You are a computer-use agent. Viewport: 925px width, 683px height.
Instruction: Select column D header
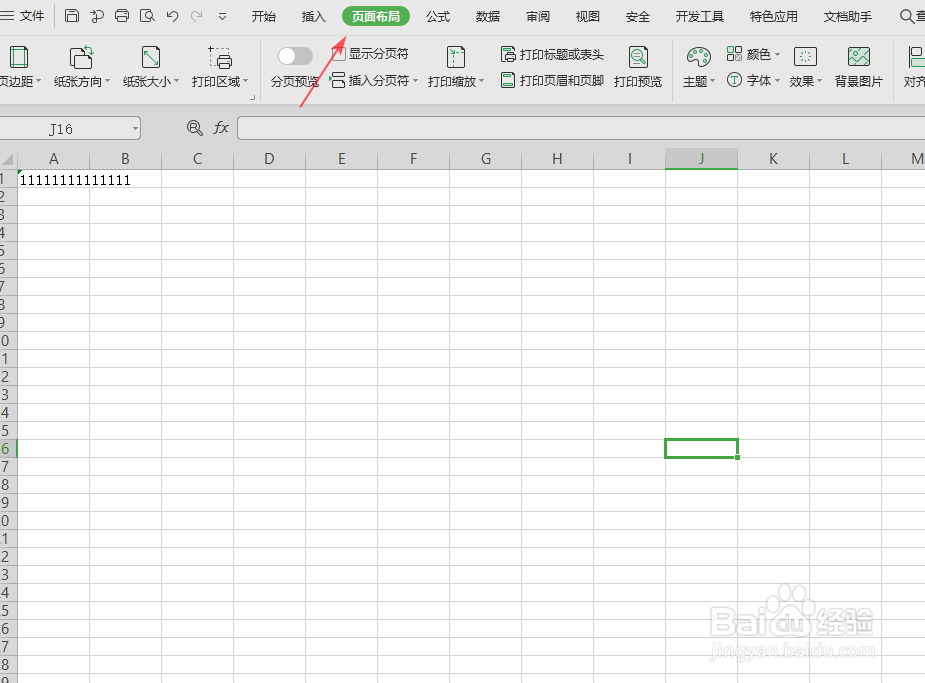tap(270, 159)
